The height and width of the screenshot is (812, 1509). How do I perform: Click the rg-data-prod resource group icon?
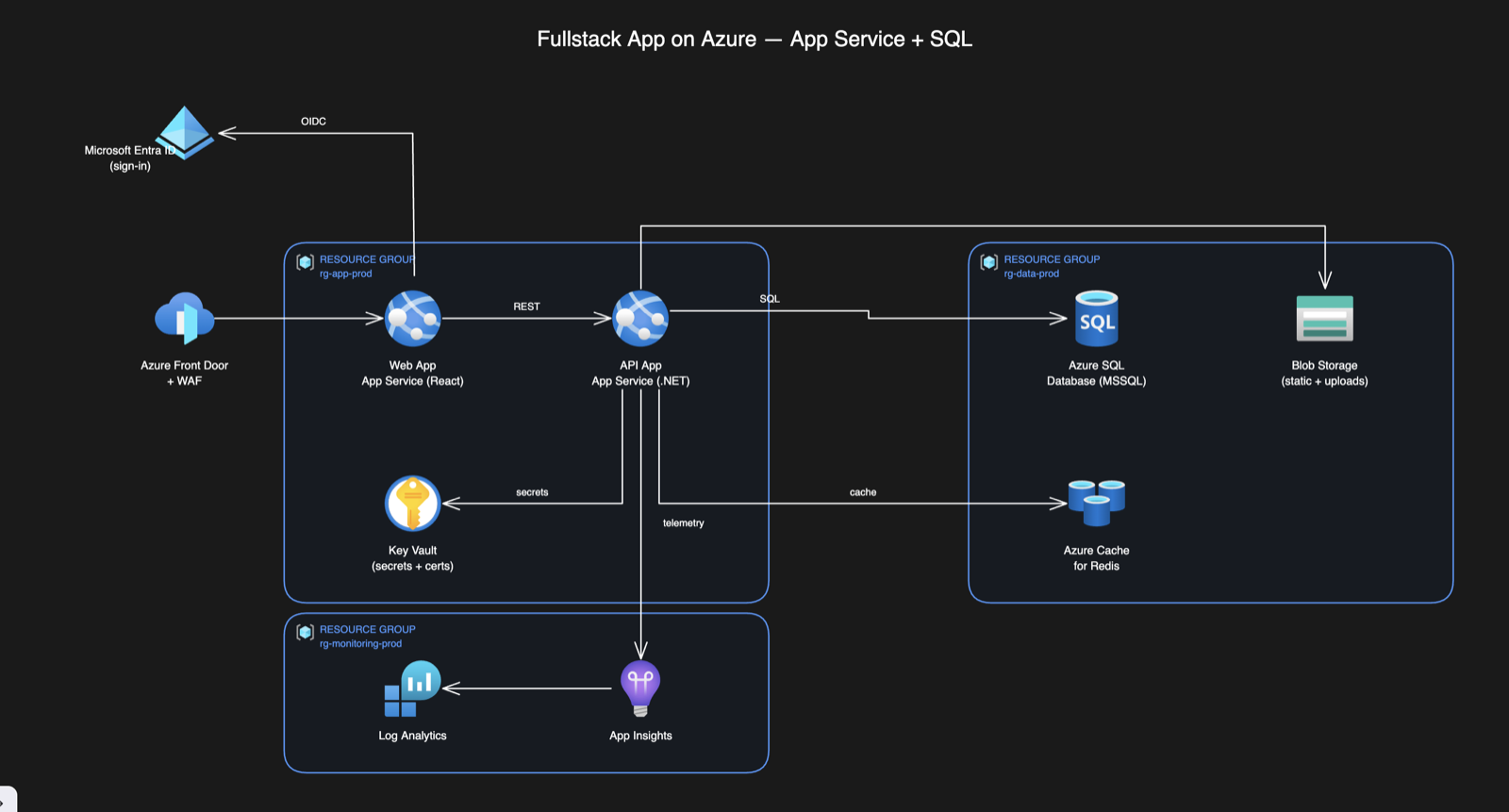[988, 262]
